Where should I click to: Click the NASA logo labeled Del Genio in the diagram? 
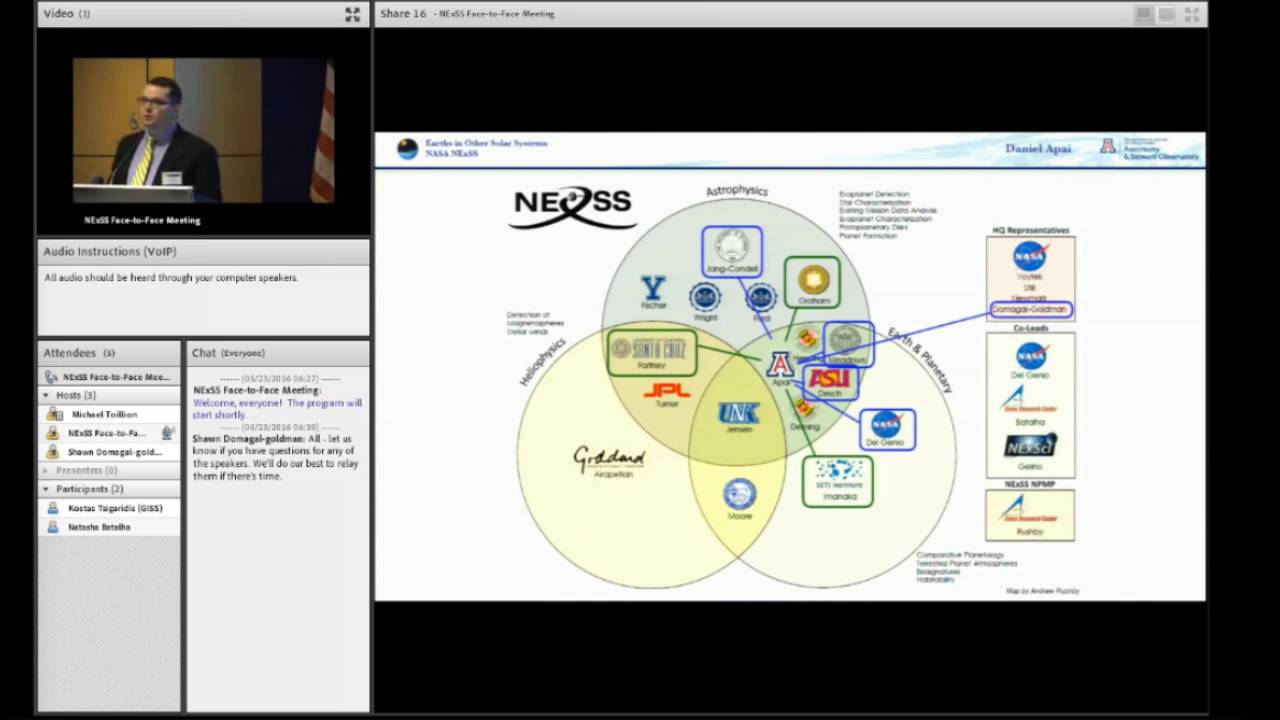tap(885, 424)
